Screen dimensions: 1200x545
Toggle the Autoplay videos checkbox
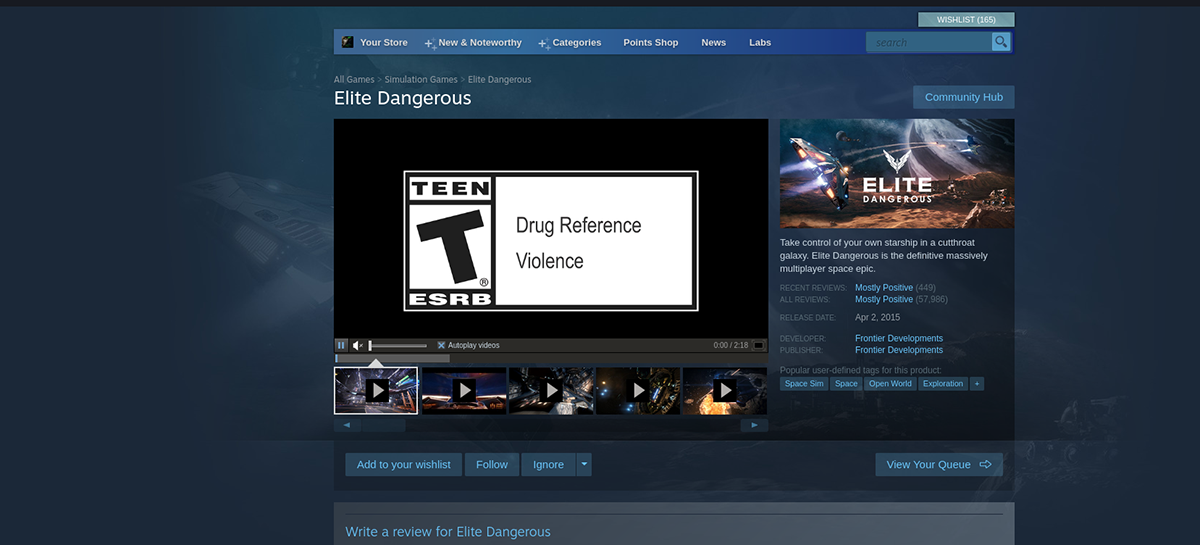click(441, 345)
